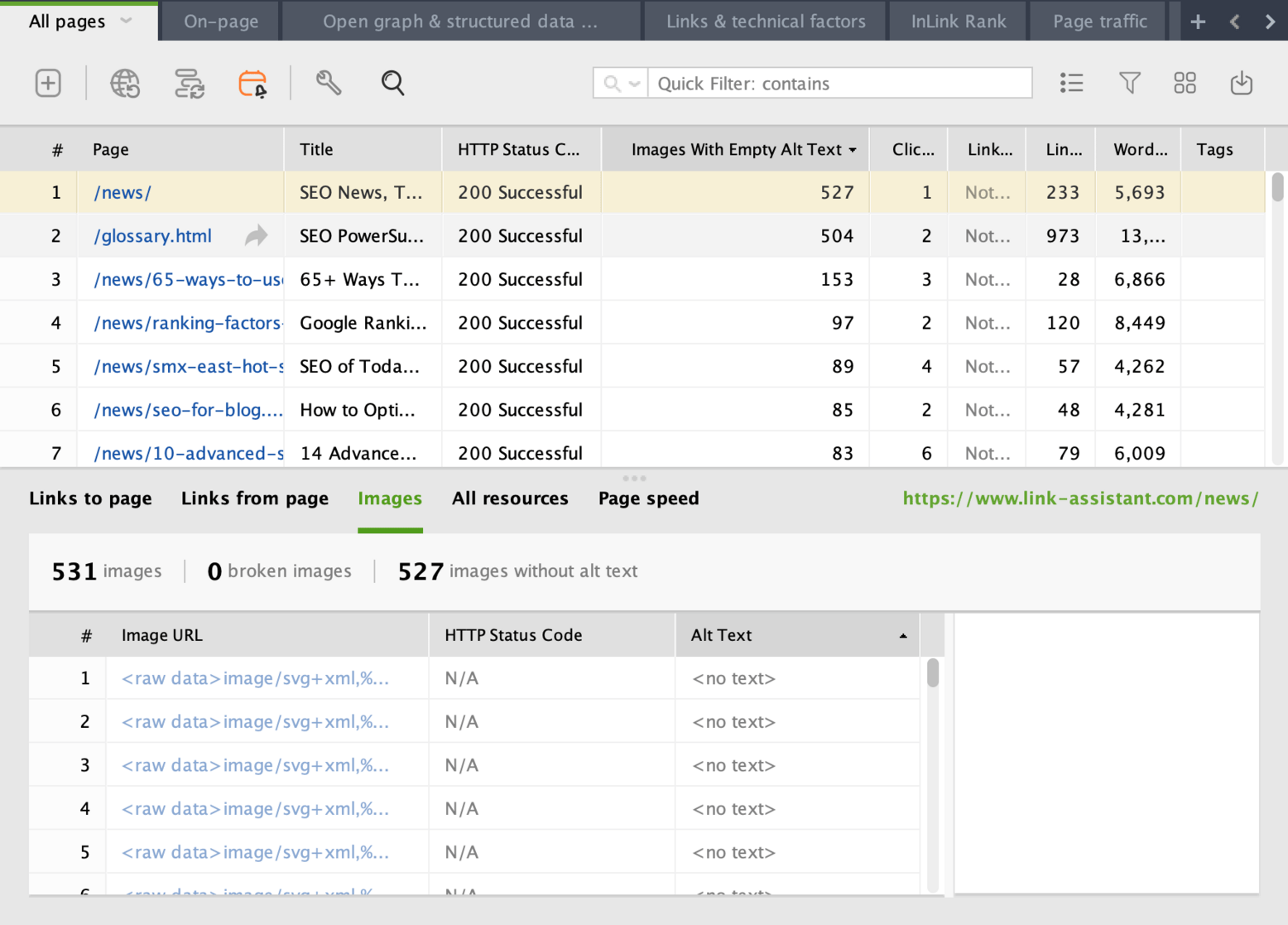Open the Workspaces grid icon

(1185, 83)
